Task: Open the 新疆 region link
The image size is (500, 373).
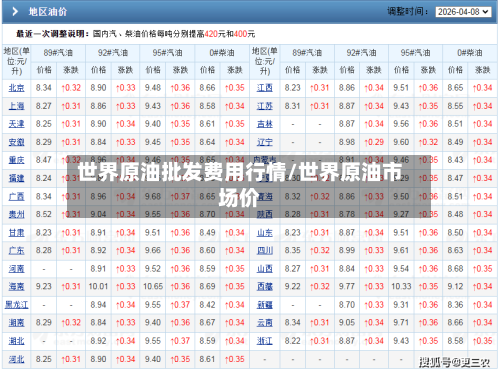Action: 265,305
